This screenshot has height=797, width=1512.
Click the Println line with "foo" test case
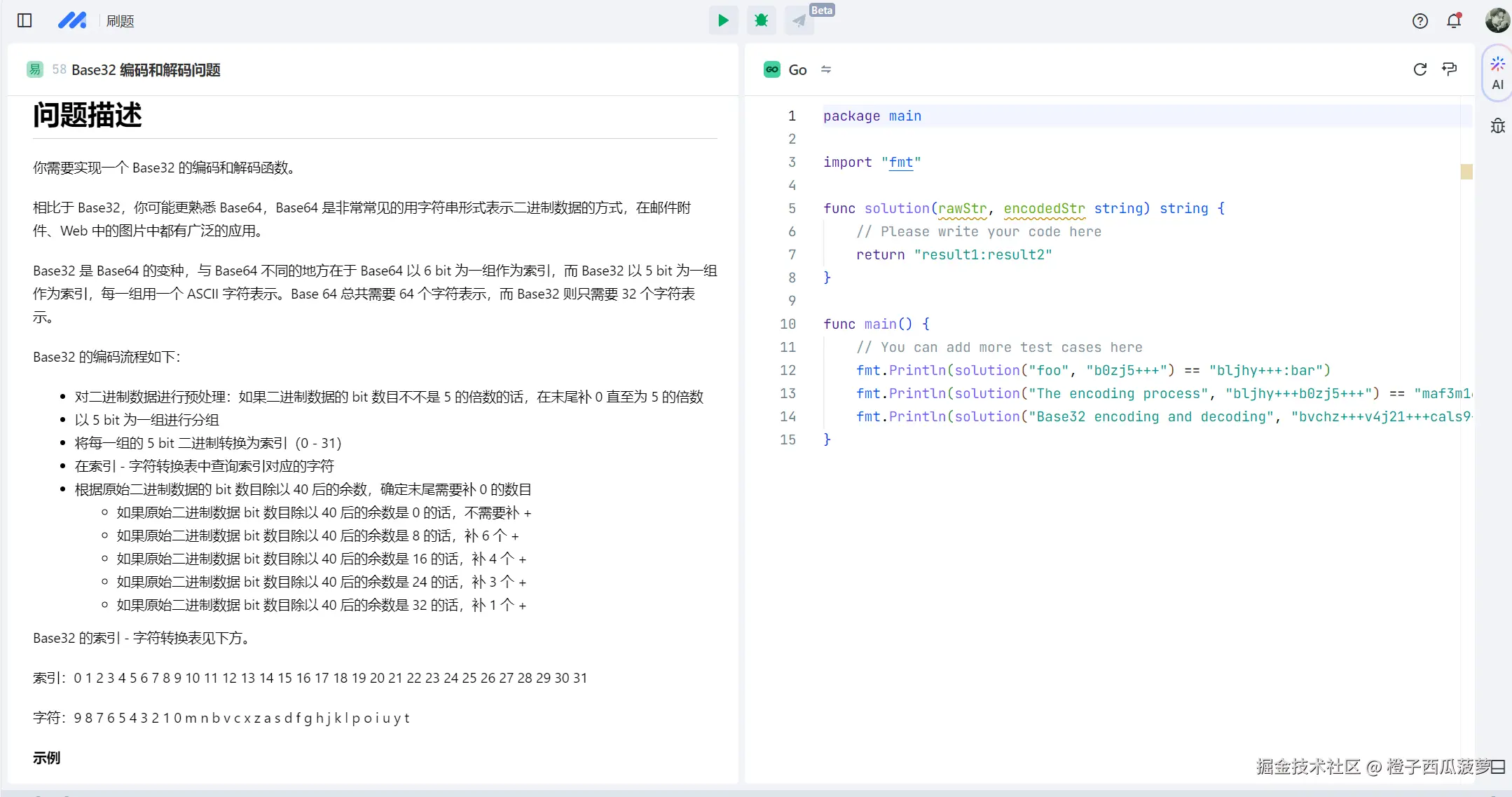(x=1093, y=370)
